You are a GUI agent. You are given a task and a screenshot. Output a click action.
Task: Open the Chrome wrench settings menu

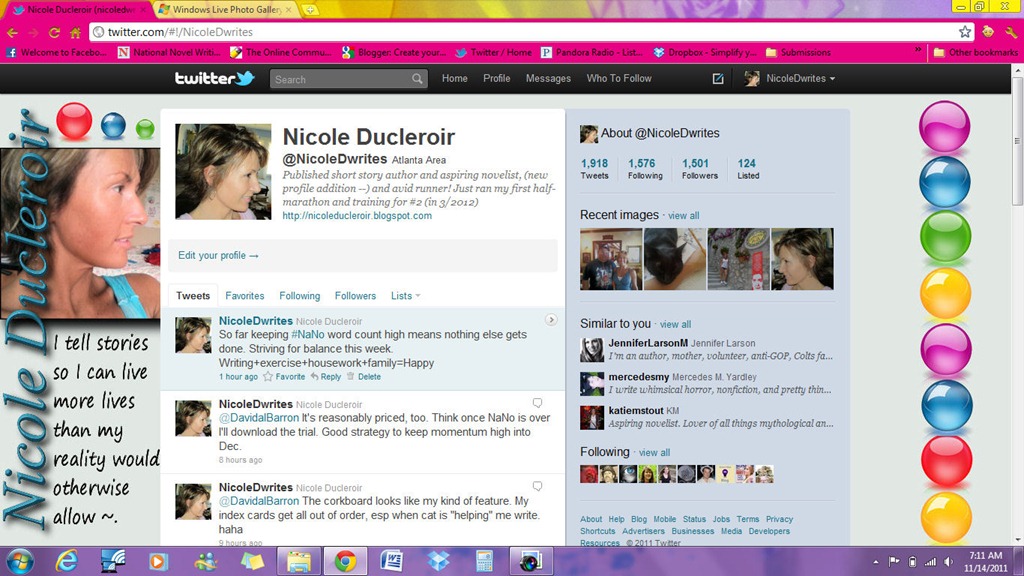tap(1011, 31)
